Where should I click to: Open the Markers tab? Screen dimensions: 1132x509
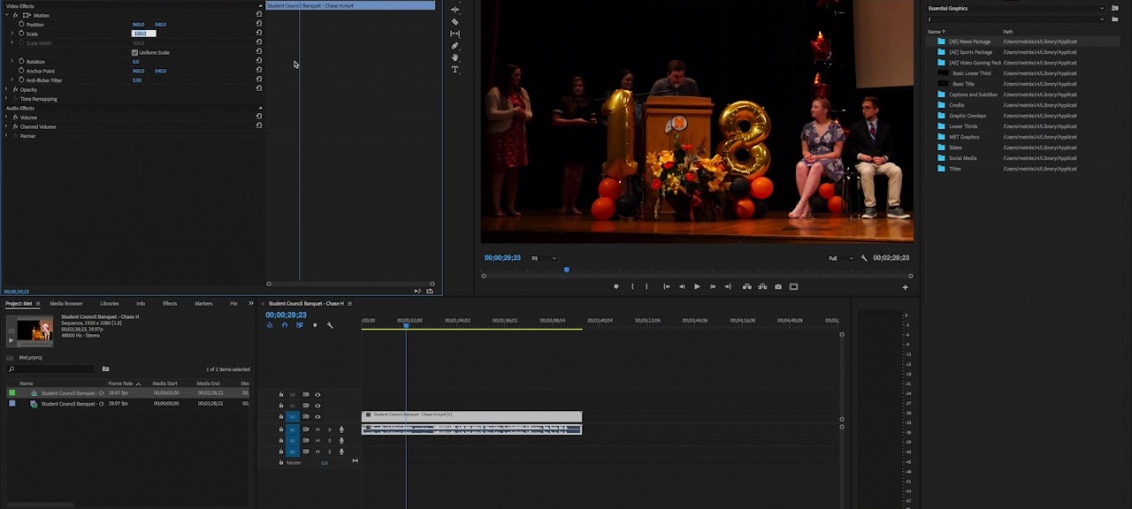(x=204, y=303)
